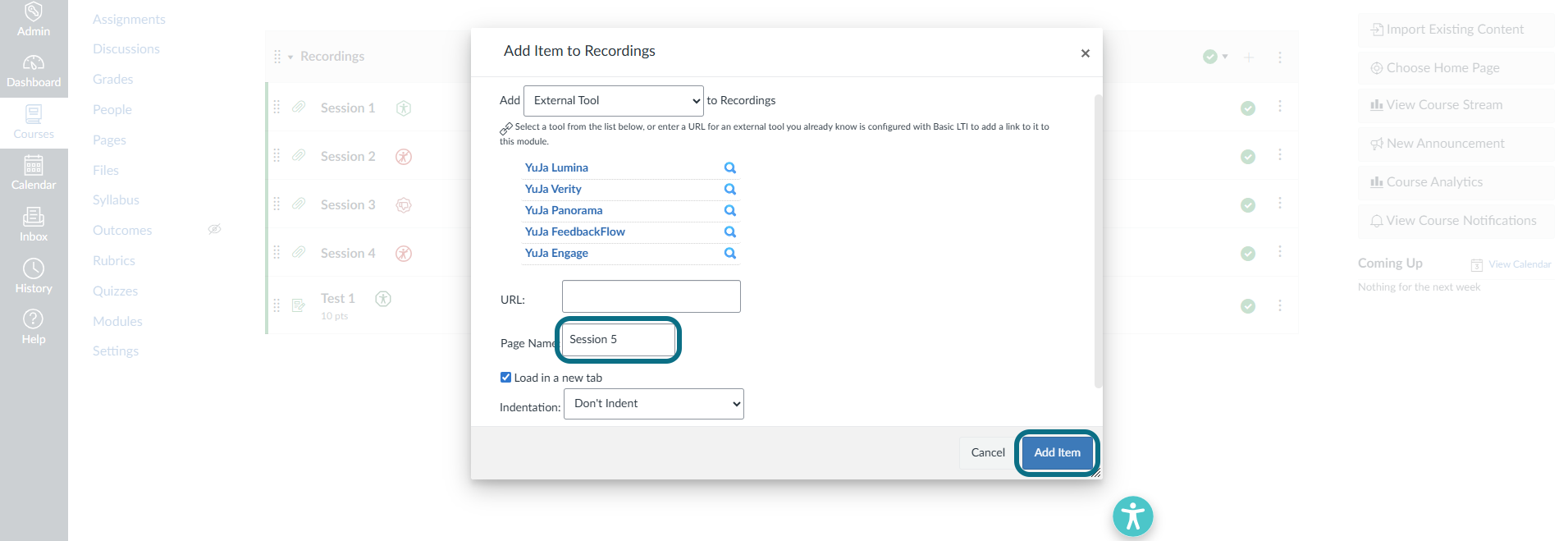1568x541 pixels.
Task: Click Import Existing Content button
Action: point(1456,30)
